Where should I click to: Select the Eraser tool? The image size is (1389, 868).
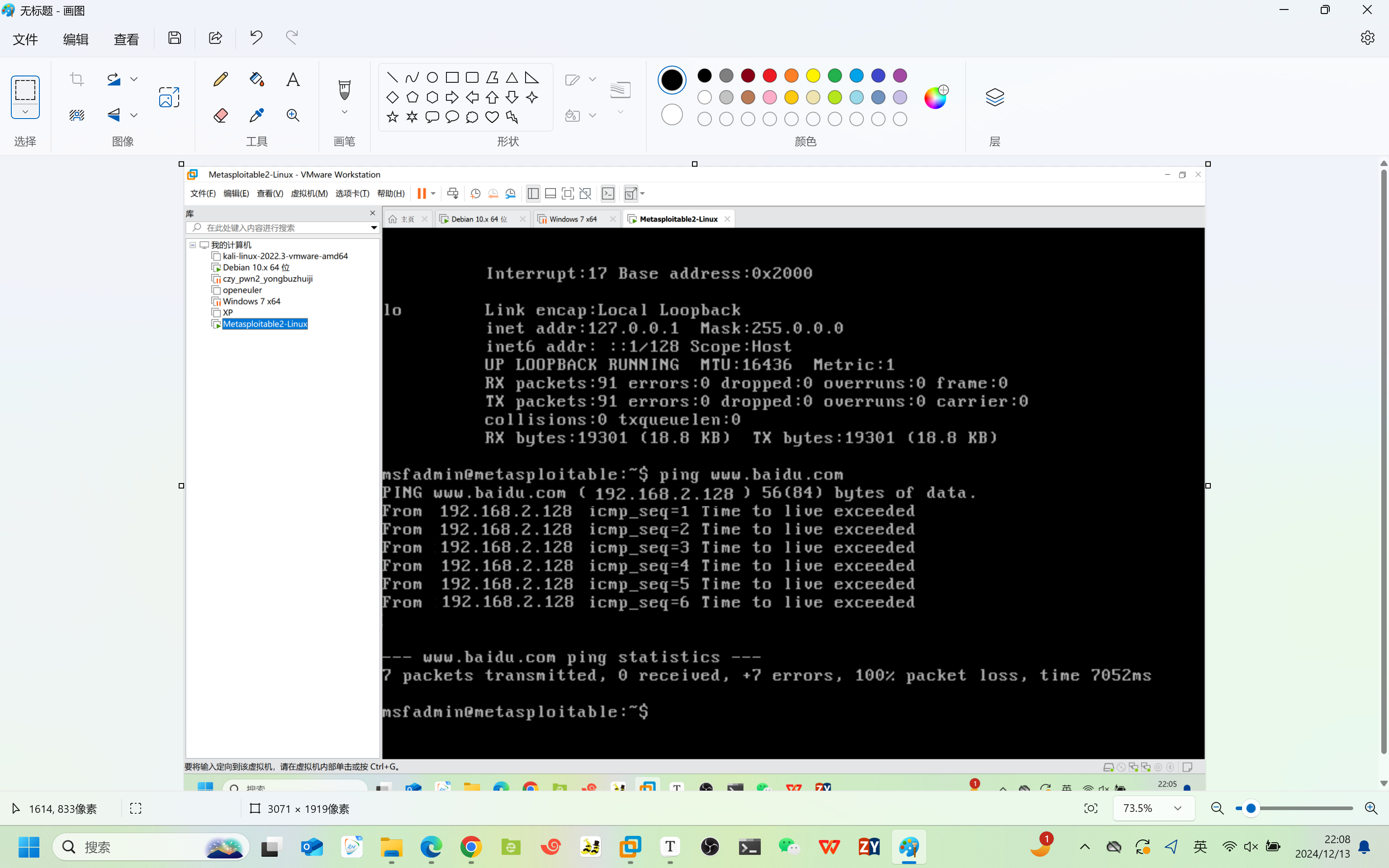(220, 115)
